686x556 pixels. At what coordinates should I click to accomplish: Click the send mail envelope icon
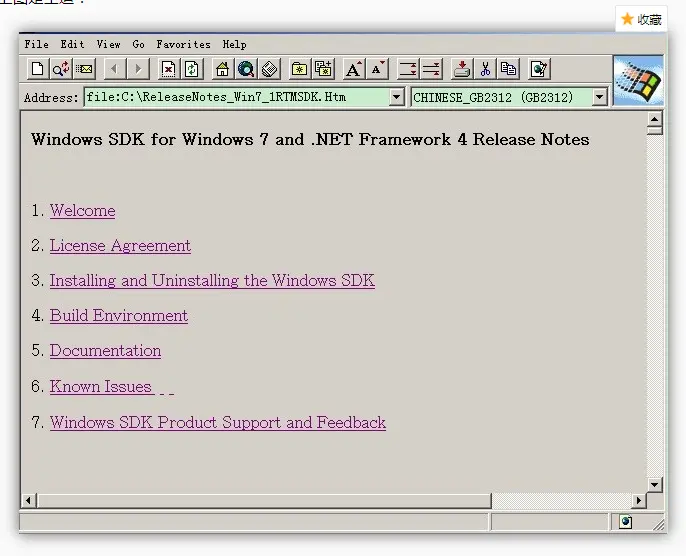click(84, 69)
